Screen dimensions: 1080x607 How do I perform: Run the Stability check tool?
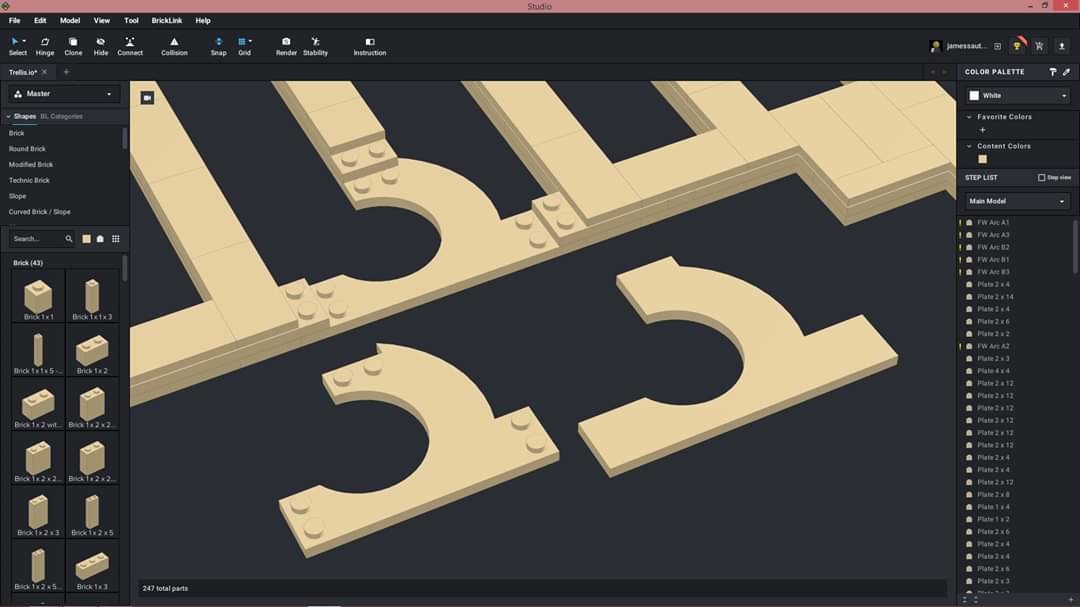click(x=315, y=46)
